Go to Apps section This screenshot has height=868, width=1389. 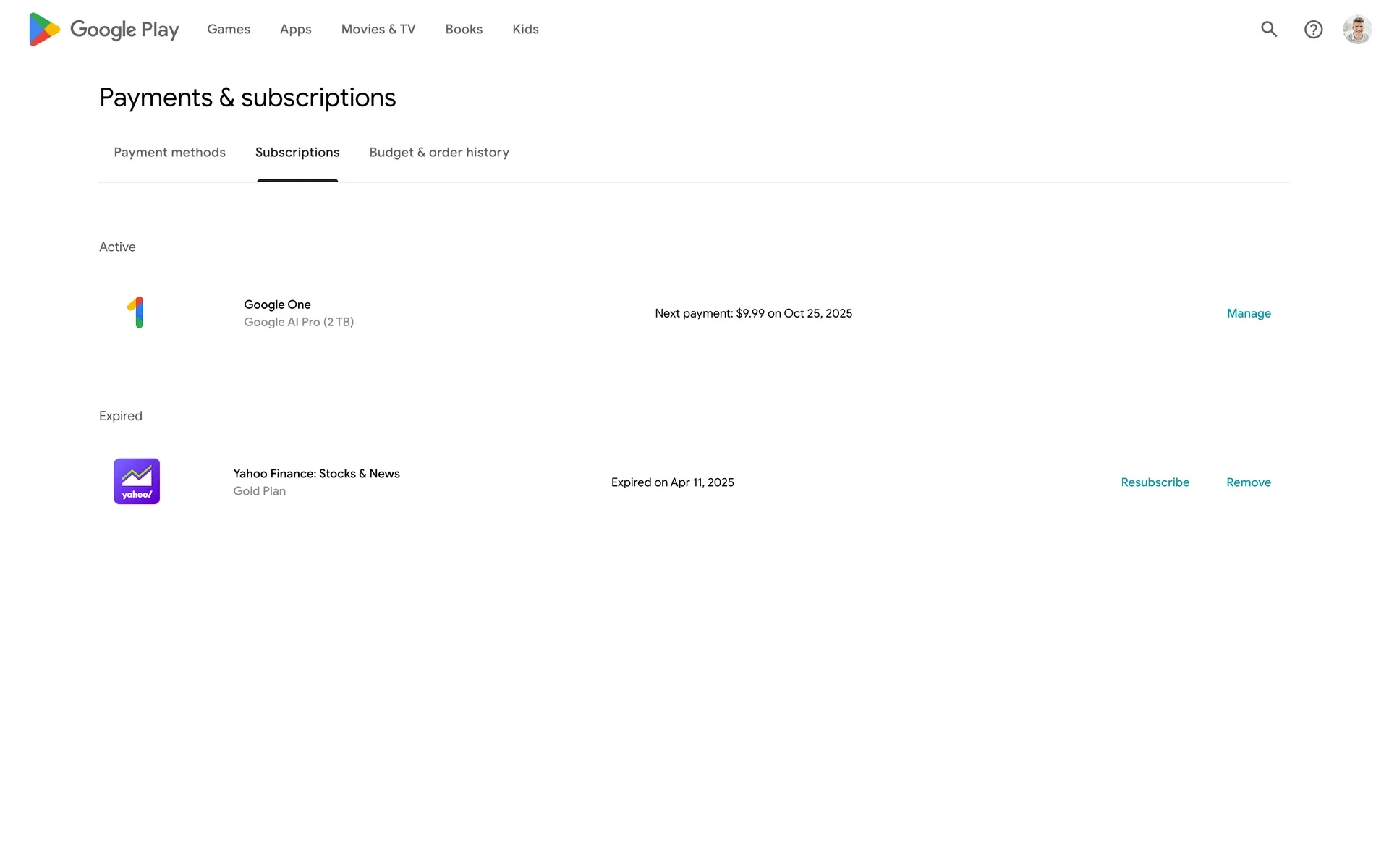(295, 30)
